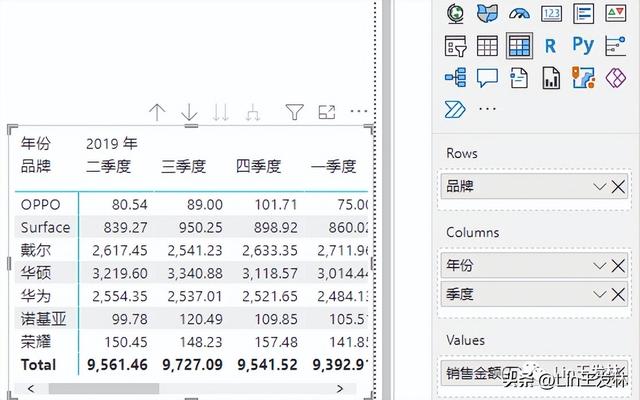This screenshot has height=400, width=640.
Task: Expand the 季度 field dropdown in Columns
Action: point(599,294)
